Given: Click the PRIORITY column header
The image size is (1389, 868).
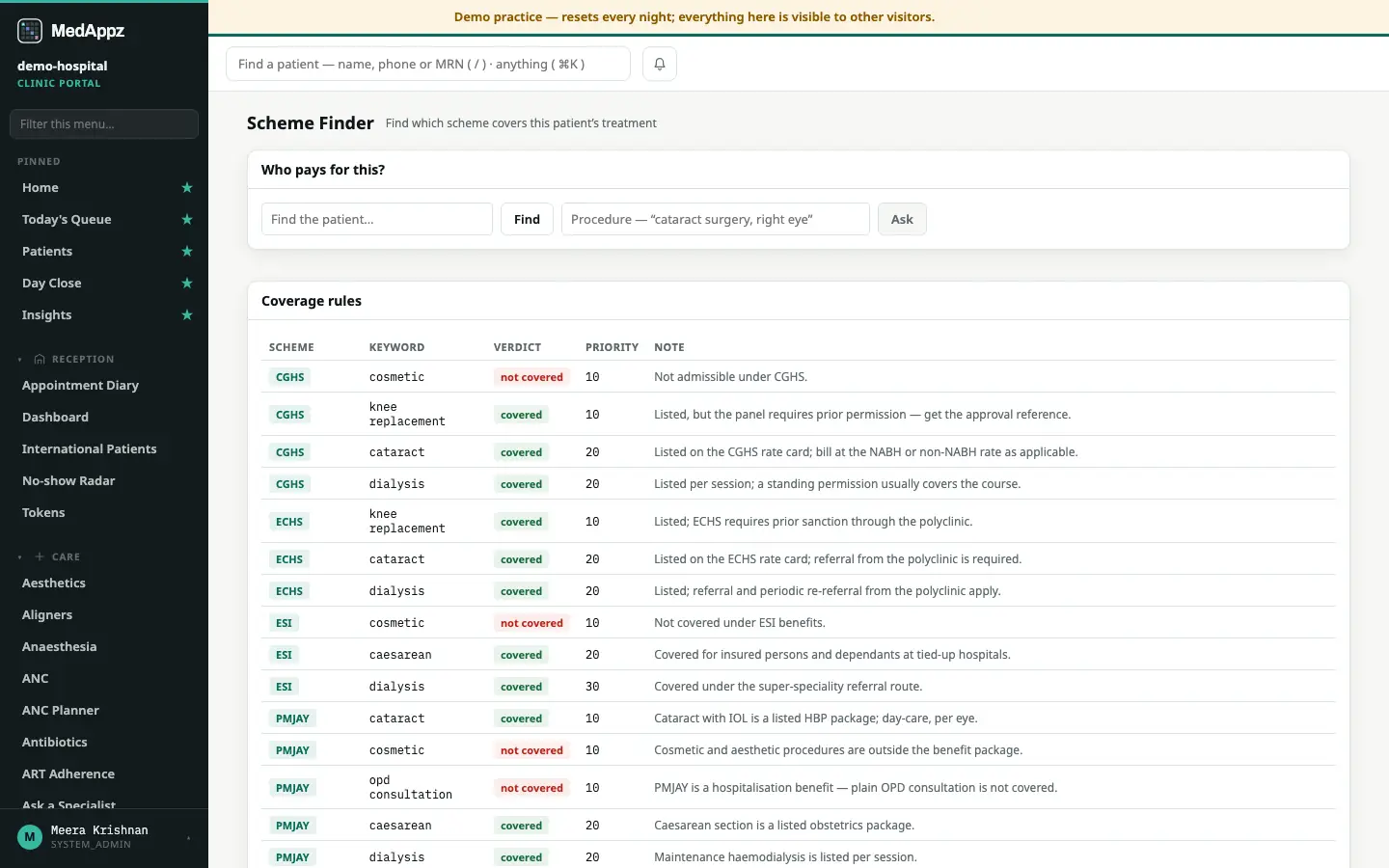Looking at the screenshot, I should tap(612, 347).
